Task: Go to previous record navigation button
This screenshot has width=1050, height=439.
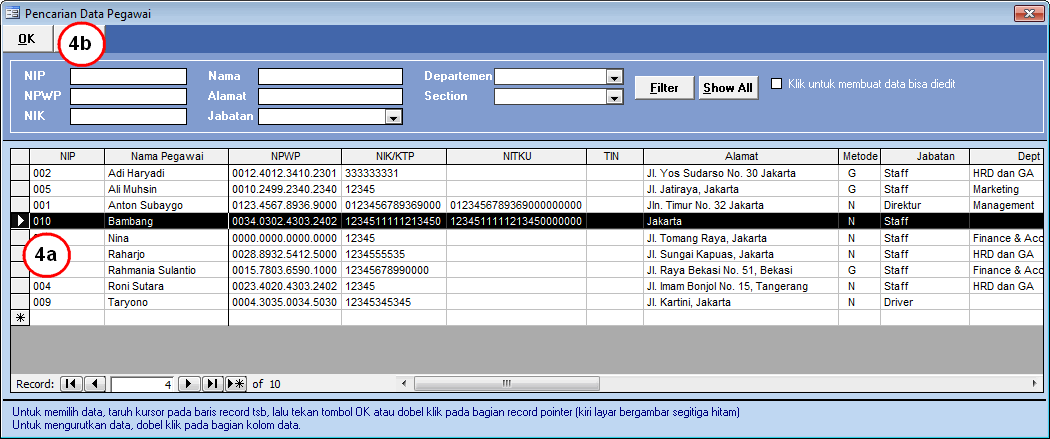Action: tap(95, 383)
